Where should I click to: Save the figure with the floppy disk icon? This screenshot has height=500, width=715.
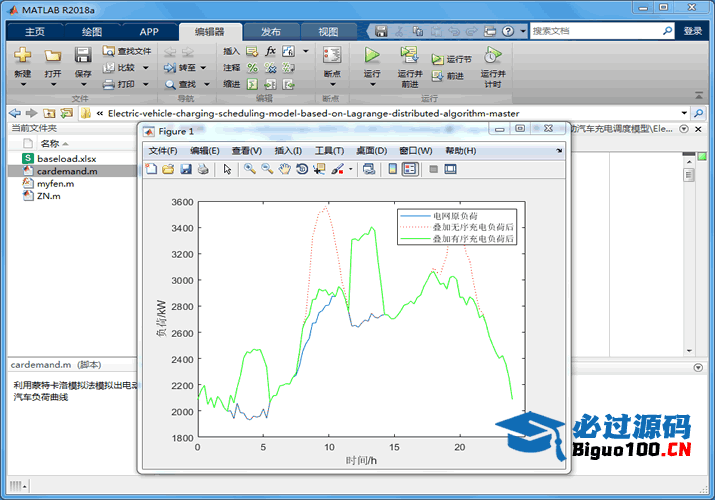186,169
